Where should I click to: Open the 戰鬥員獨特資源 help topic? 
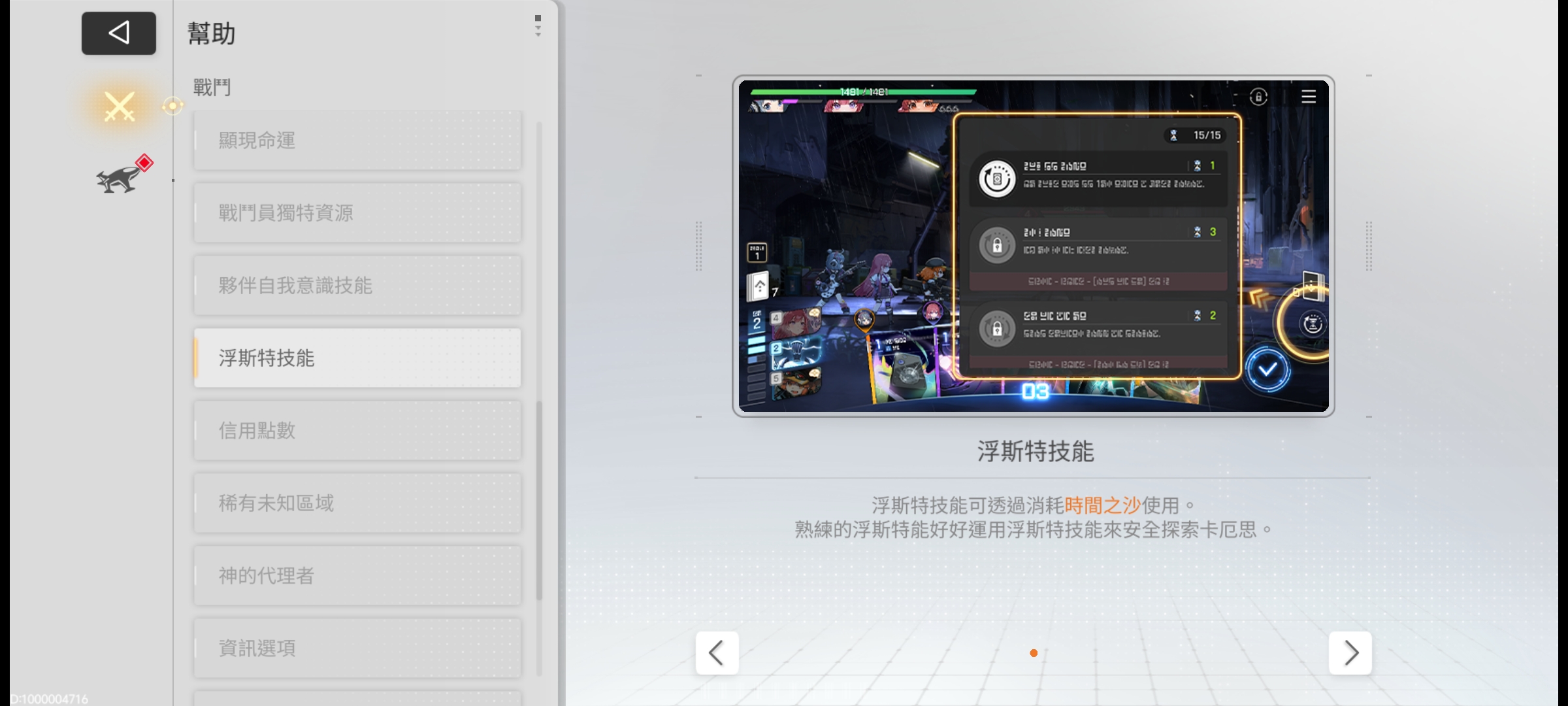click(x=357, y=213)
